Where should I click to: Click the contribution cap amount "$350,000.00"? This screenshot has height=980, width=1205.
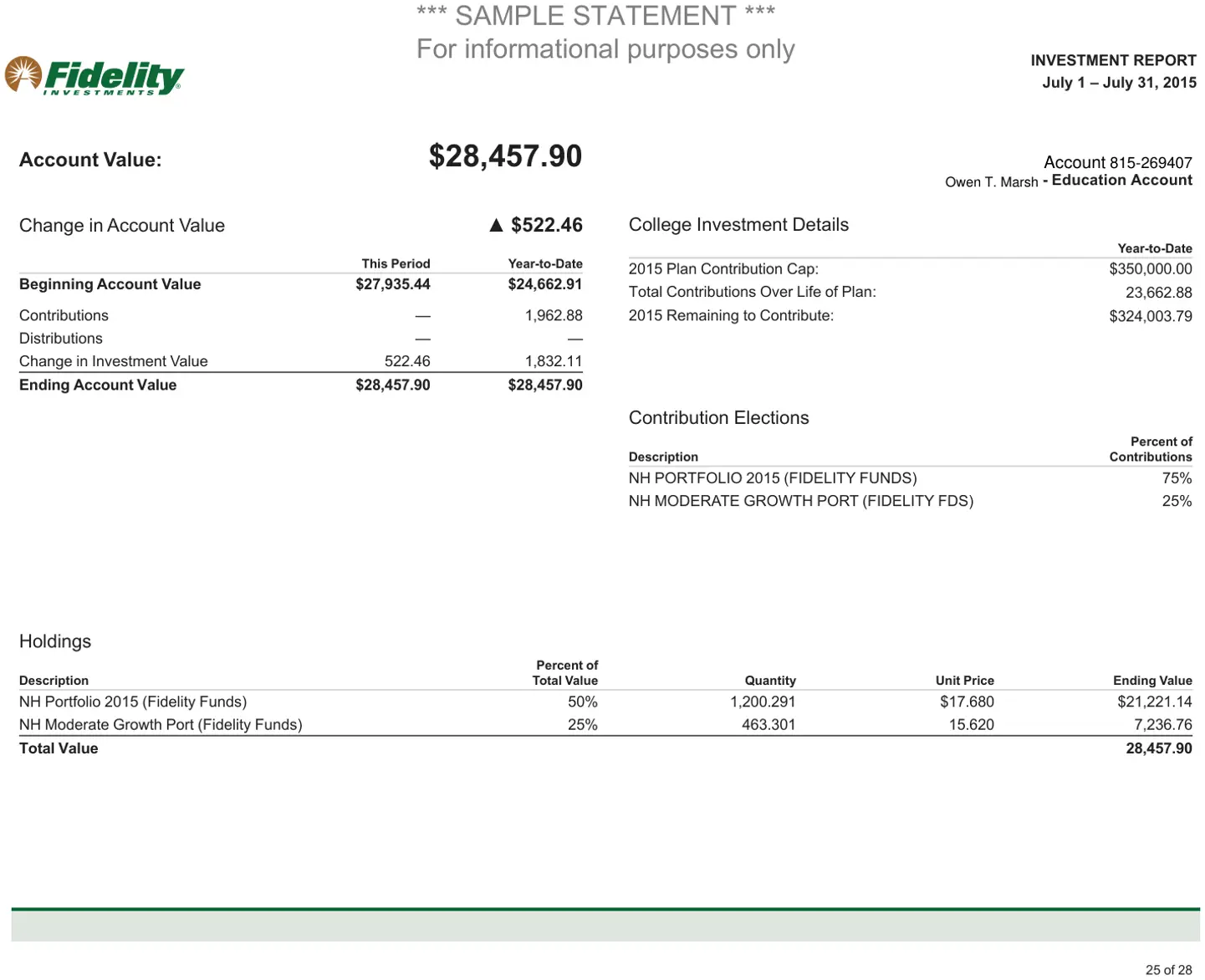coord(1151,269)
